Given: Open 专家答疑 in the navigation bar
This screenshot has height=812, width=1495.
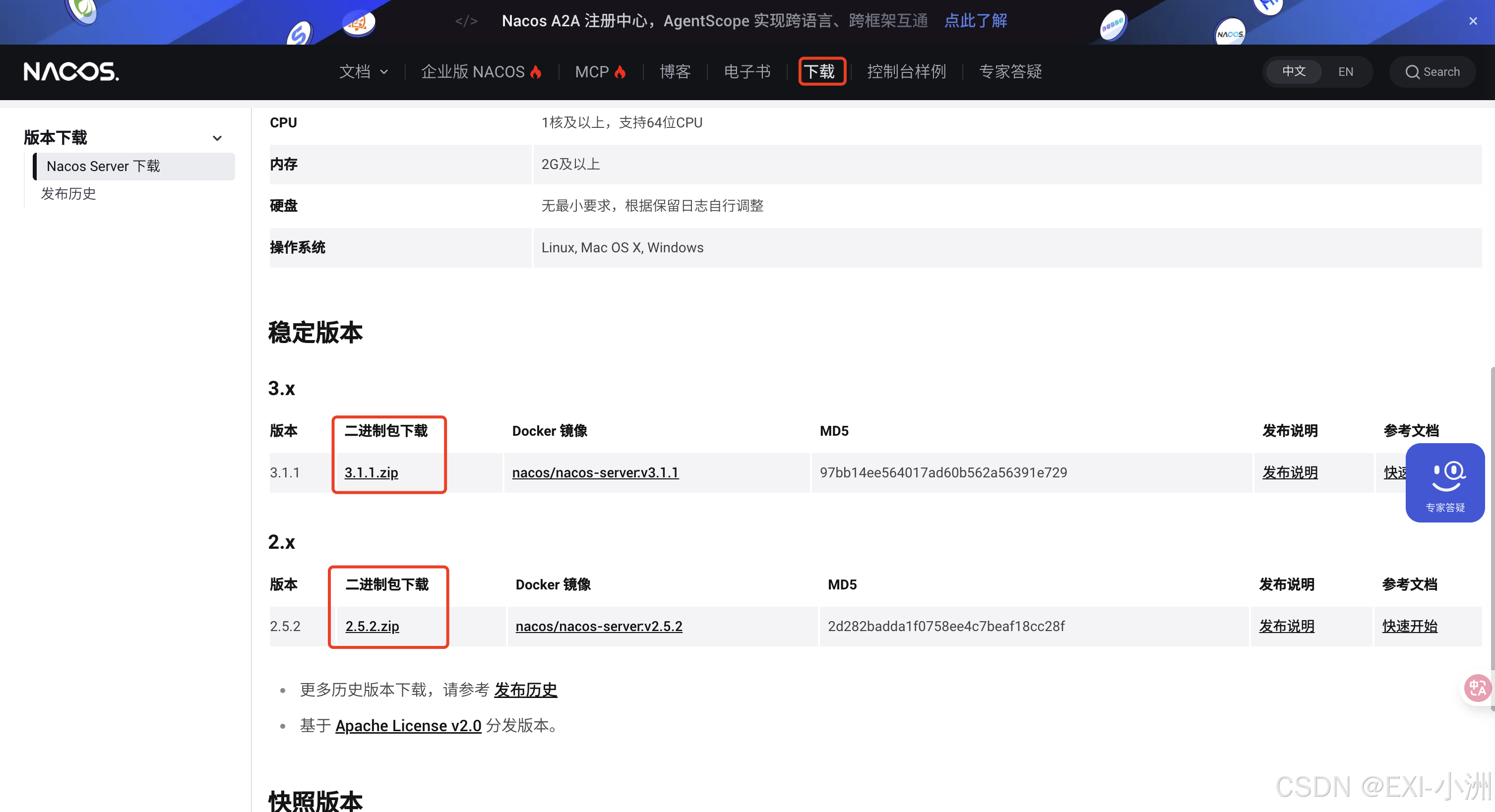Looking at the screenshot, I should [1010, 72].
